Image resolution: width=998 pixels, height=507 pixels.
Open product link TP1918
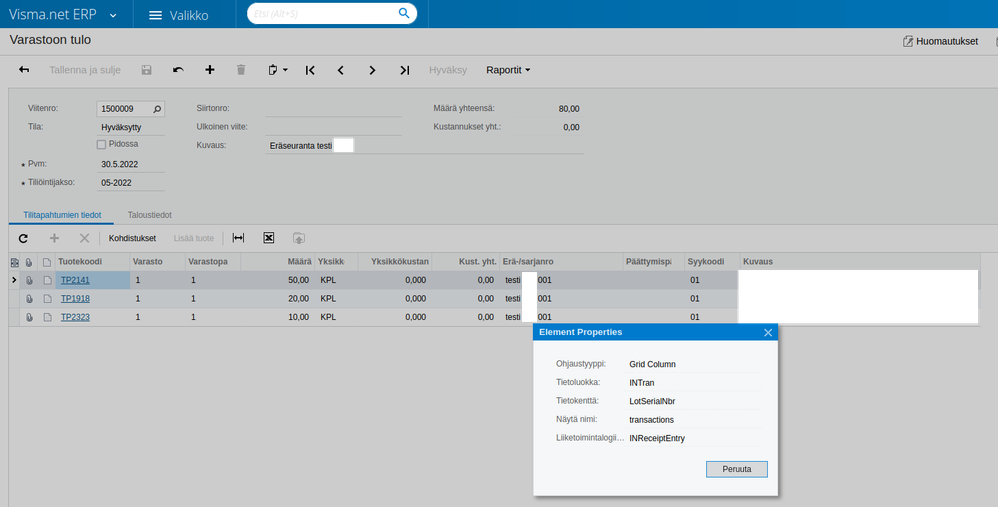click(x=75, y=298)
